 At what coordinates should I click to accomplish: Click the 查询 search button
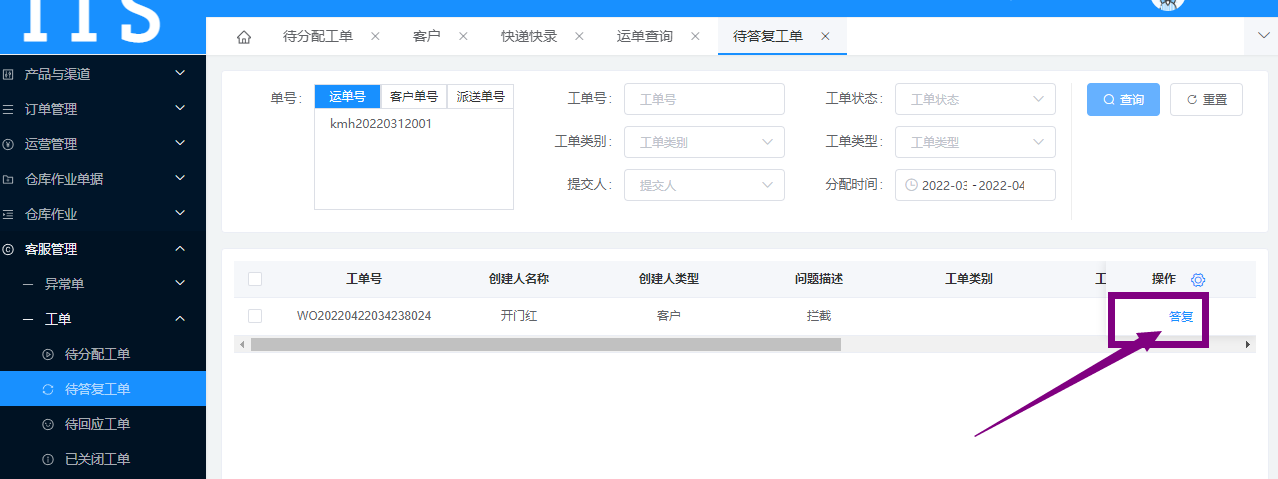click(x=1123, y=99)
